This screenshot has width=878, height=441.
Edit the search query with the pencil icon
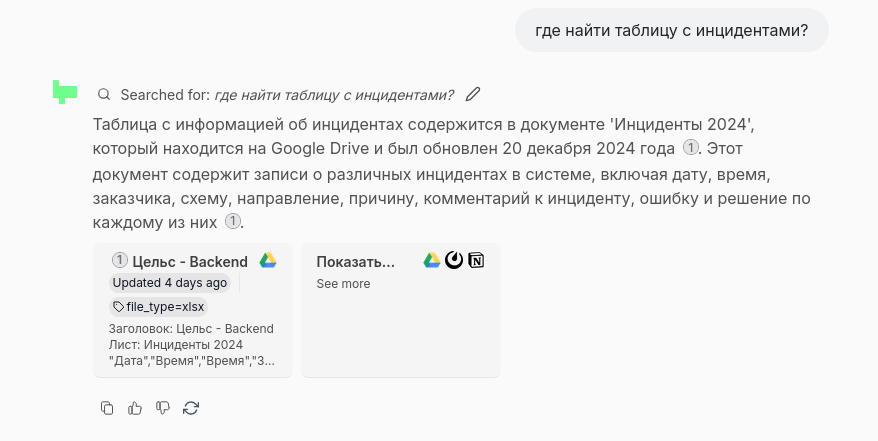point(473,94)
